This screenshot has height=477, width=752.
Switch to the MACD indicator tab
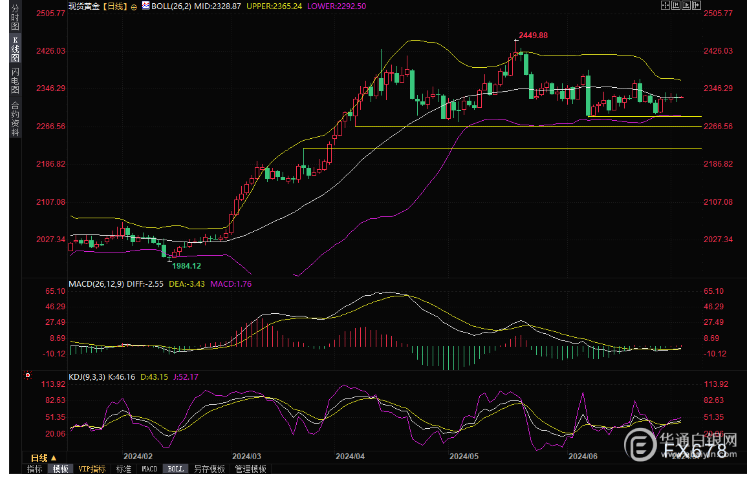[x=148, y=468]
